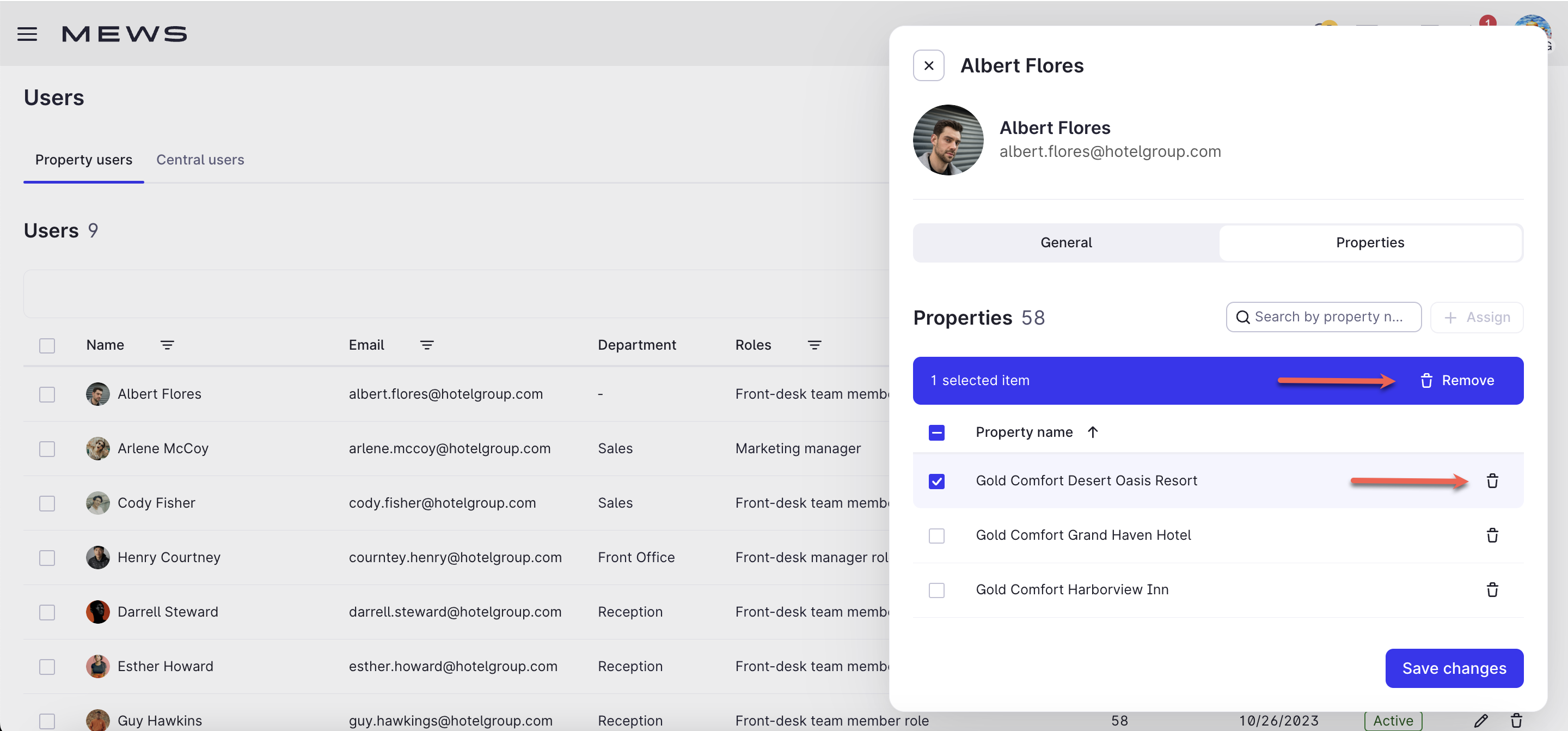Delete Gold Comfort Desert Oasis Resort via trash icon
This screenshot has width=1568, height=731.
click(1492, 480)
